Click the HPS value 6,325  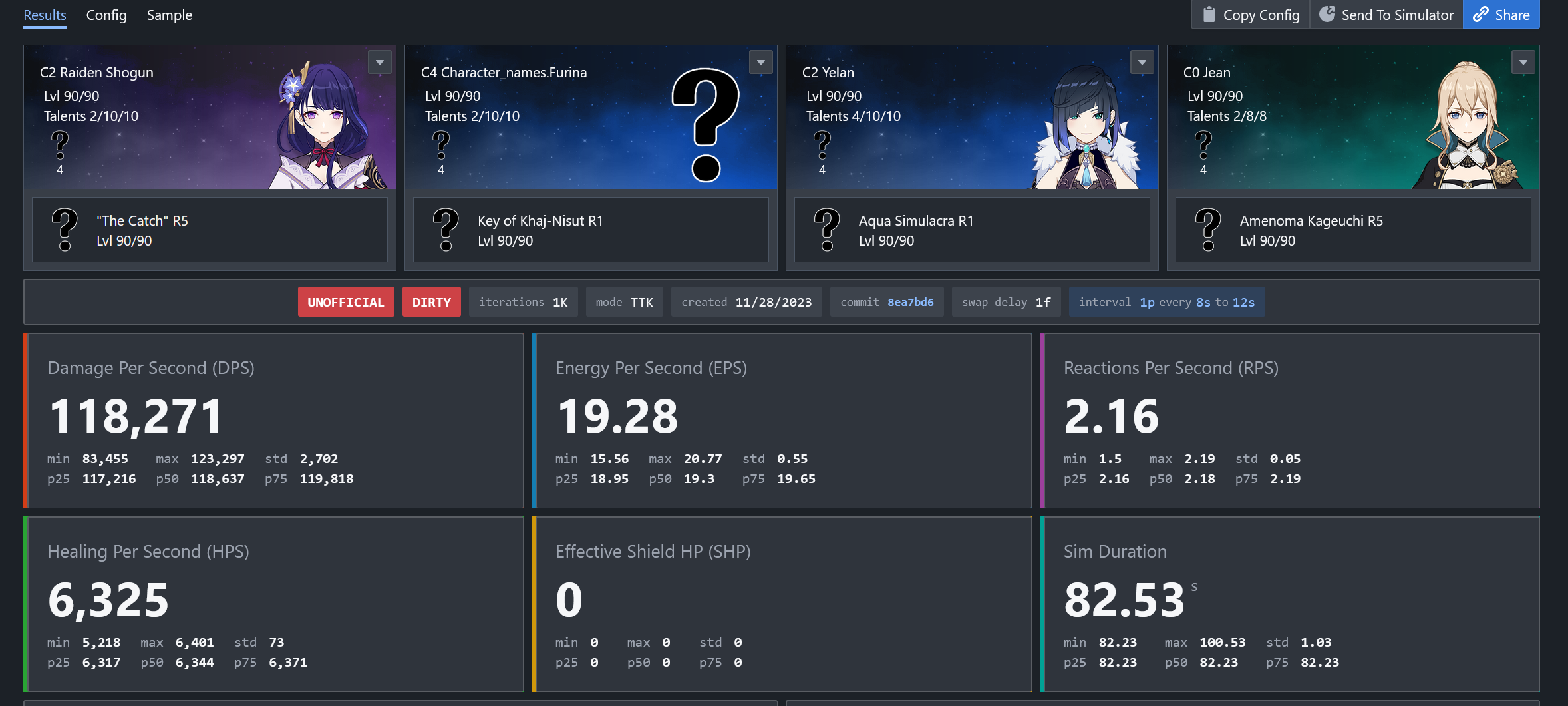[x=108, y=600]
